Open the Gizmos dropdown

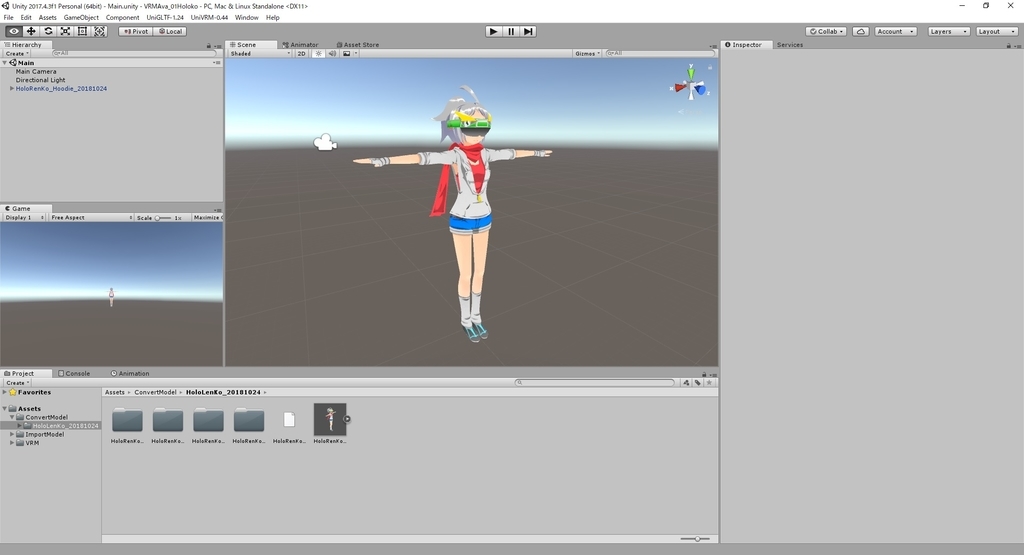click(x=587, y=54)
